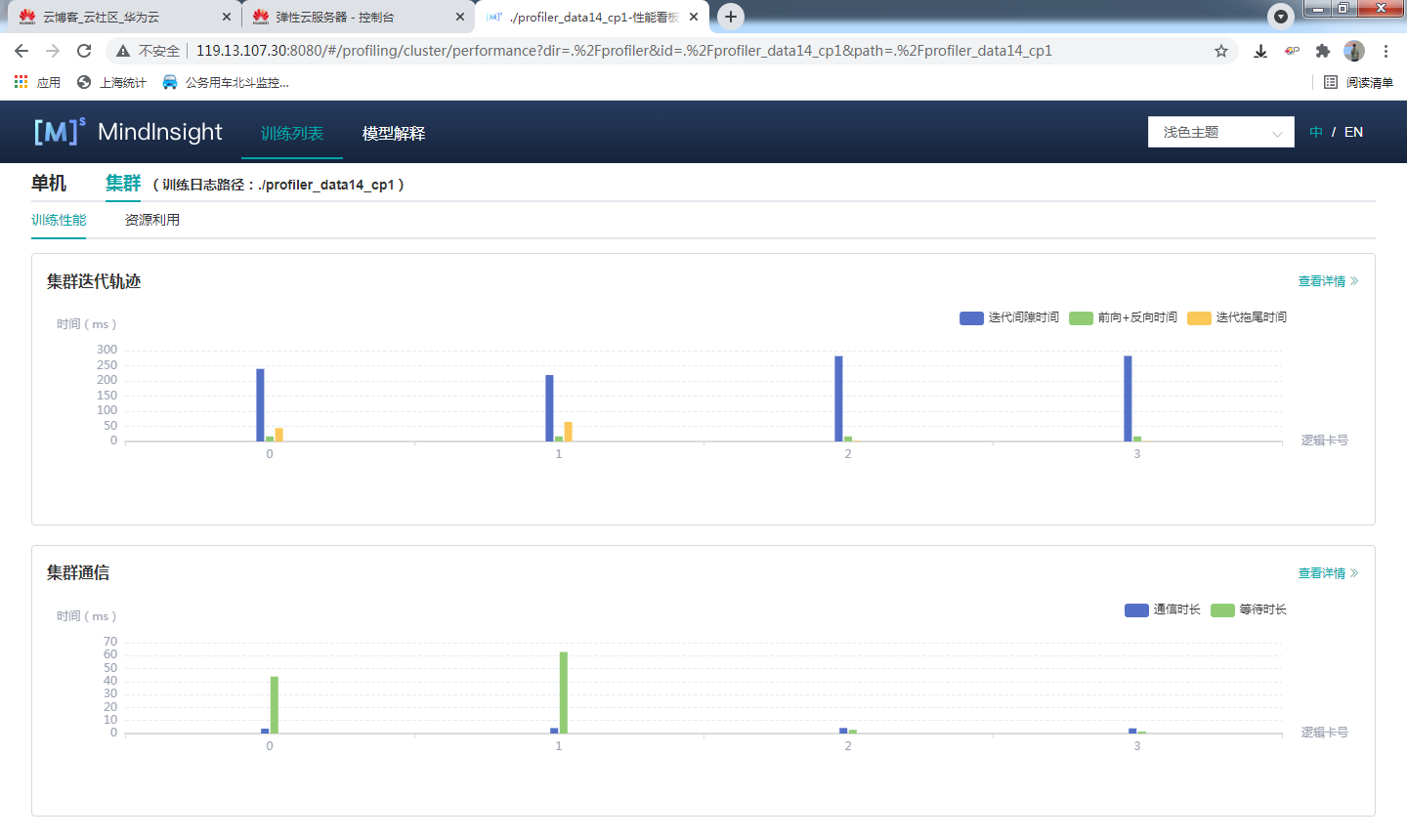
Task: Close the 弹性云服务器 - 控制台 tab
Action: tap(460, 17)
